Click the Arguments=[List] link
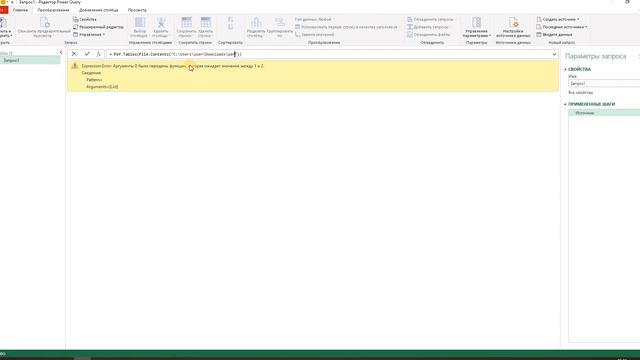The width and height of the screenshot is (640, 360). (x=102, y=87)
